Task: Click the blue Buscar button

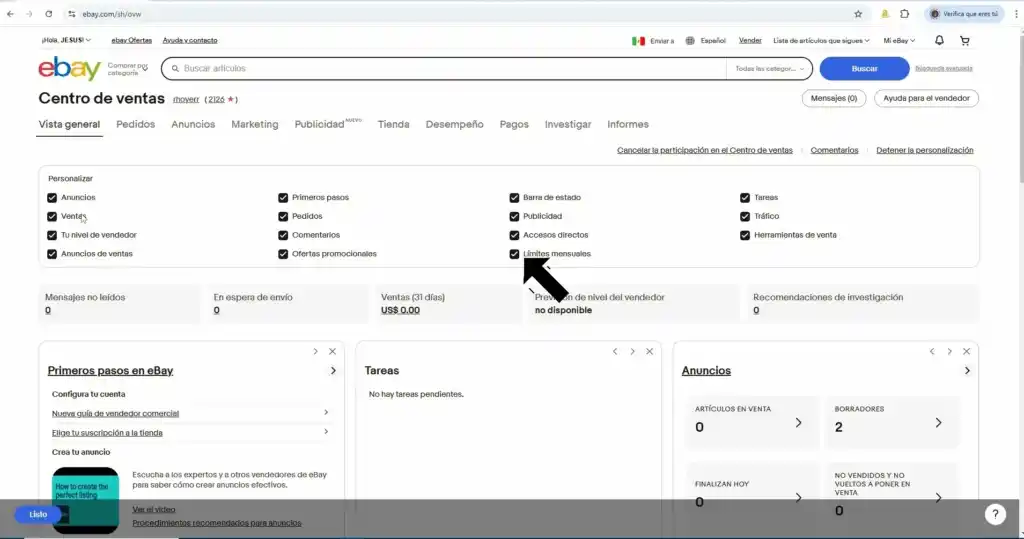Action: click(864, 69)
